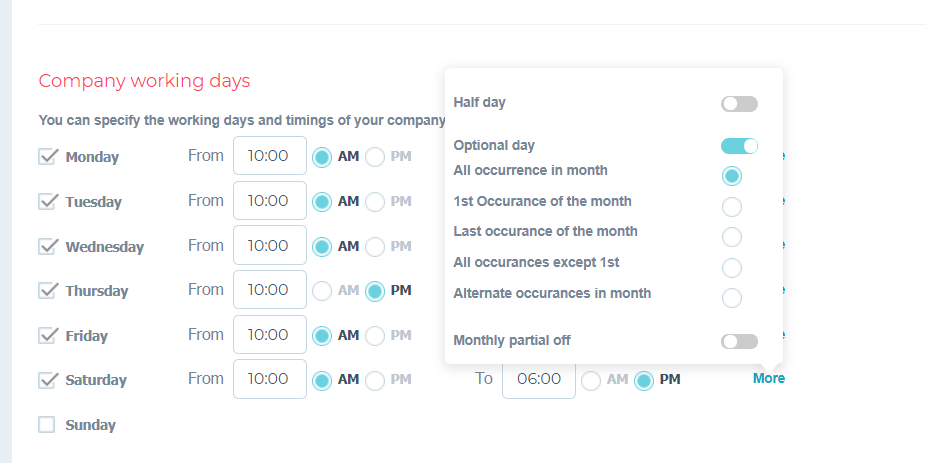Uncheck the Wednesday checkbox
The height and width of the screenshot is (463, 926).
47,246
